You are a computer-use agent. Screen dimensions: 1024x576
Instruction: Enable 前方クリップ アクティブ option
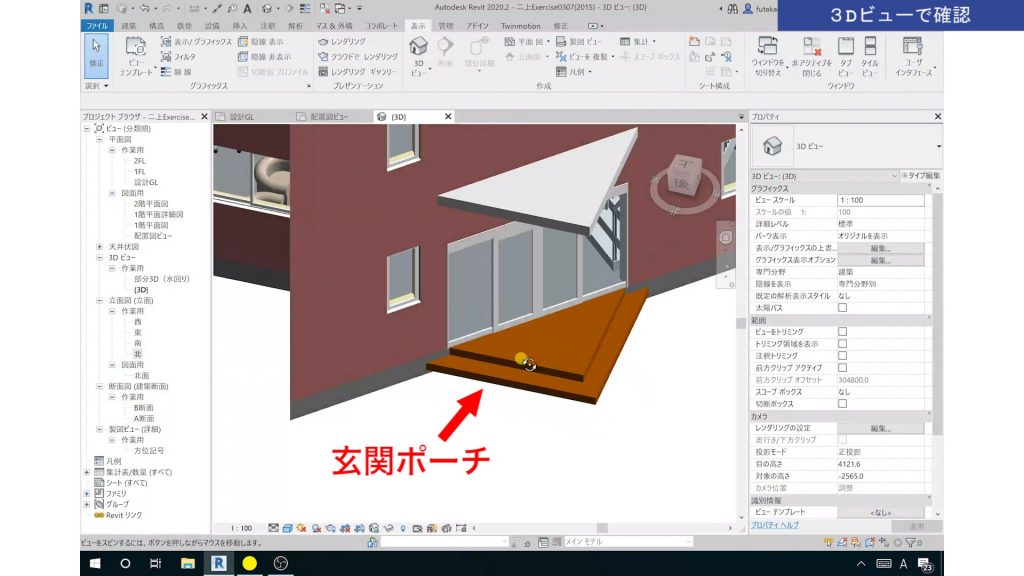pyautogui.click(x=843, y=366)
